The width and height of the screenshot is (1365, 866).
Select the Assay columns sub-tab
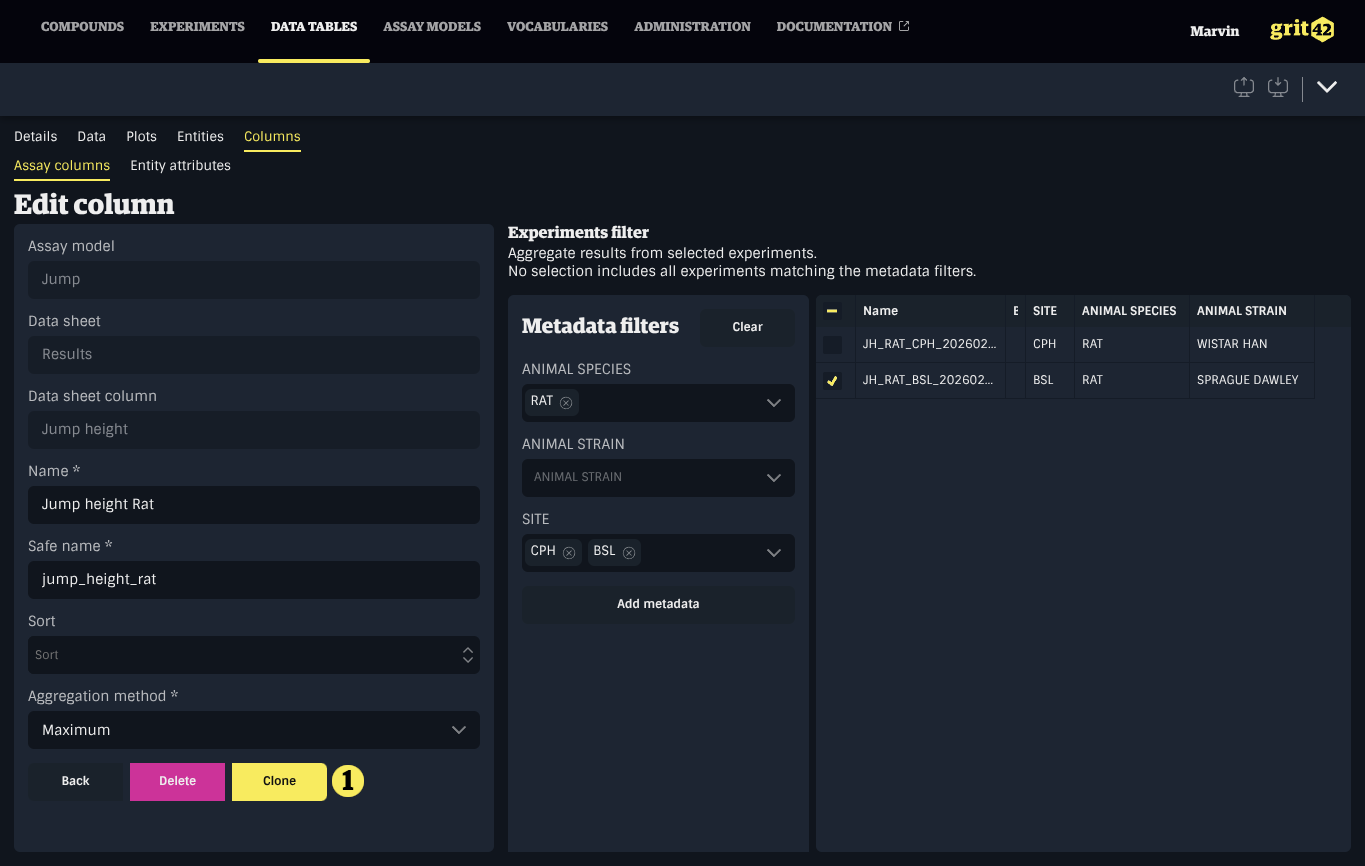tap(62, 165)
